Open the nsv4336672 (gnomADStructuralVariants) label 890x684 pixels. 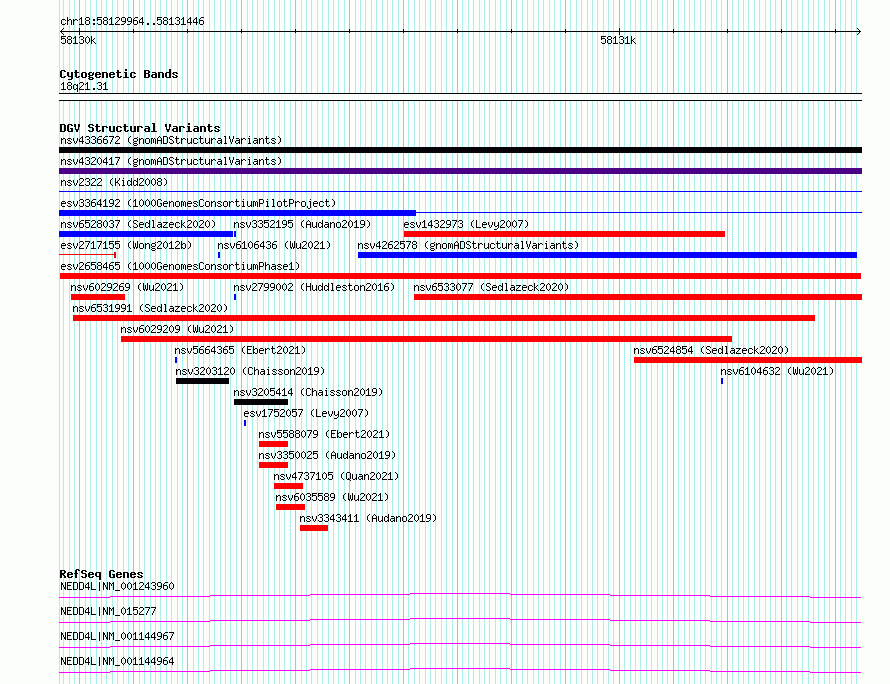(x=171, y=140)
